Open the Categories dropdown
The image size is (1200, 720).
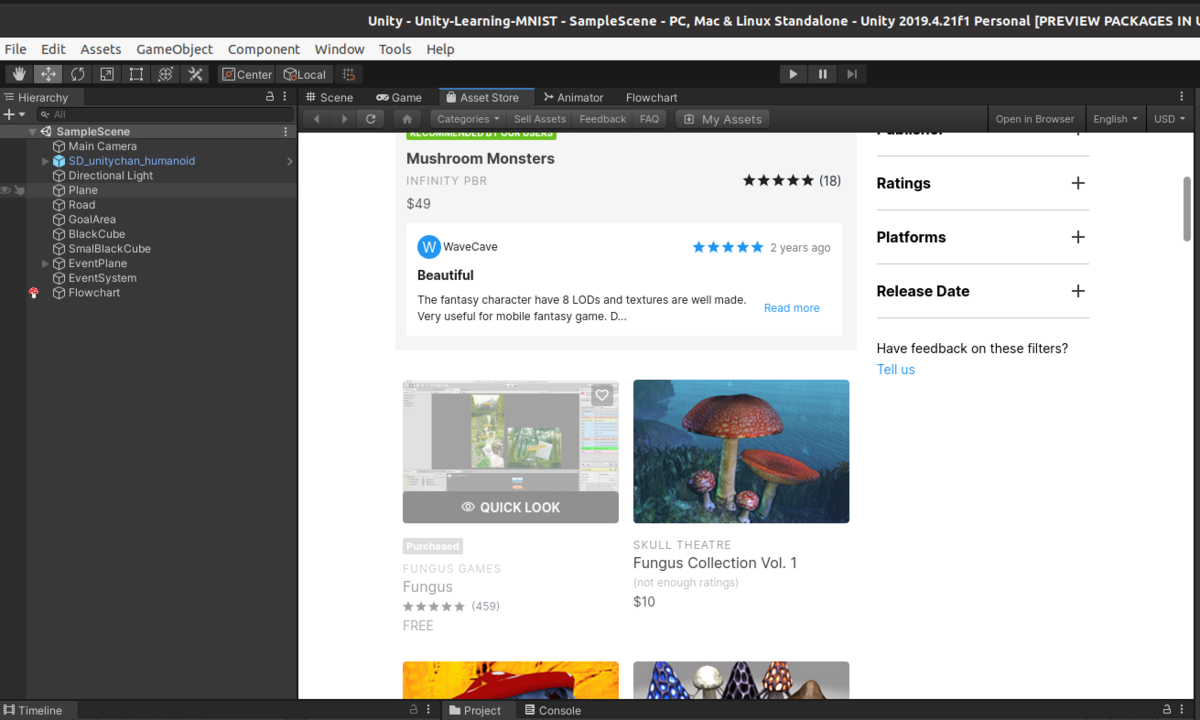click(x=468, y=119)
